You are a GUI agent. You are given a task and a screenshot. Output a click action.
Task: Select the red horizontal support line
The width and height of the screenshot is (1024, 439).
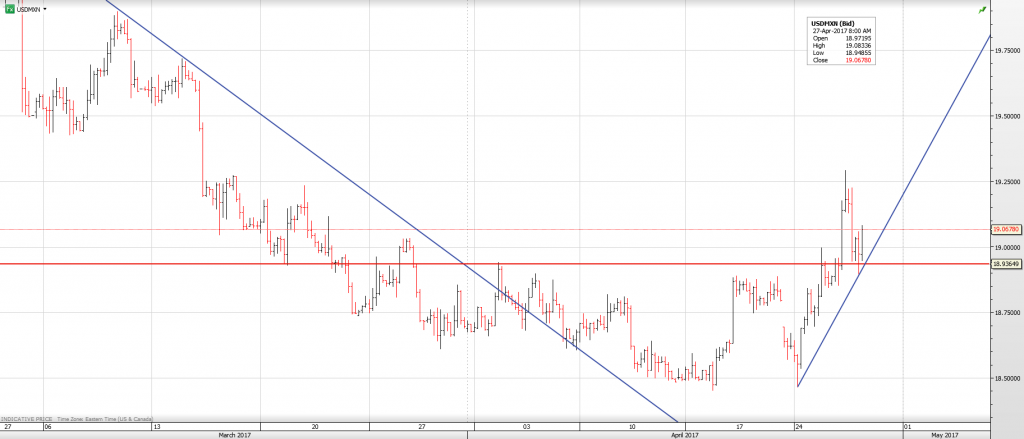(600, 264)
